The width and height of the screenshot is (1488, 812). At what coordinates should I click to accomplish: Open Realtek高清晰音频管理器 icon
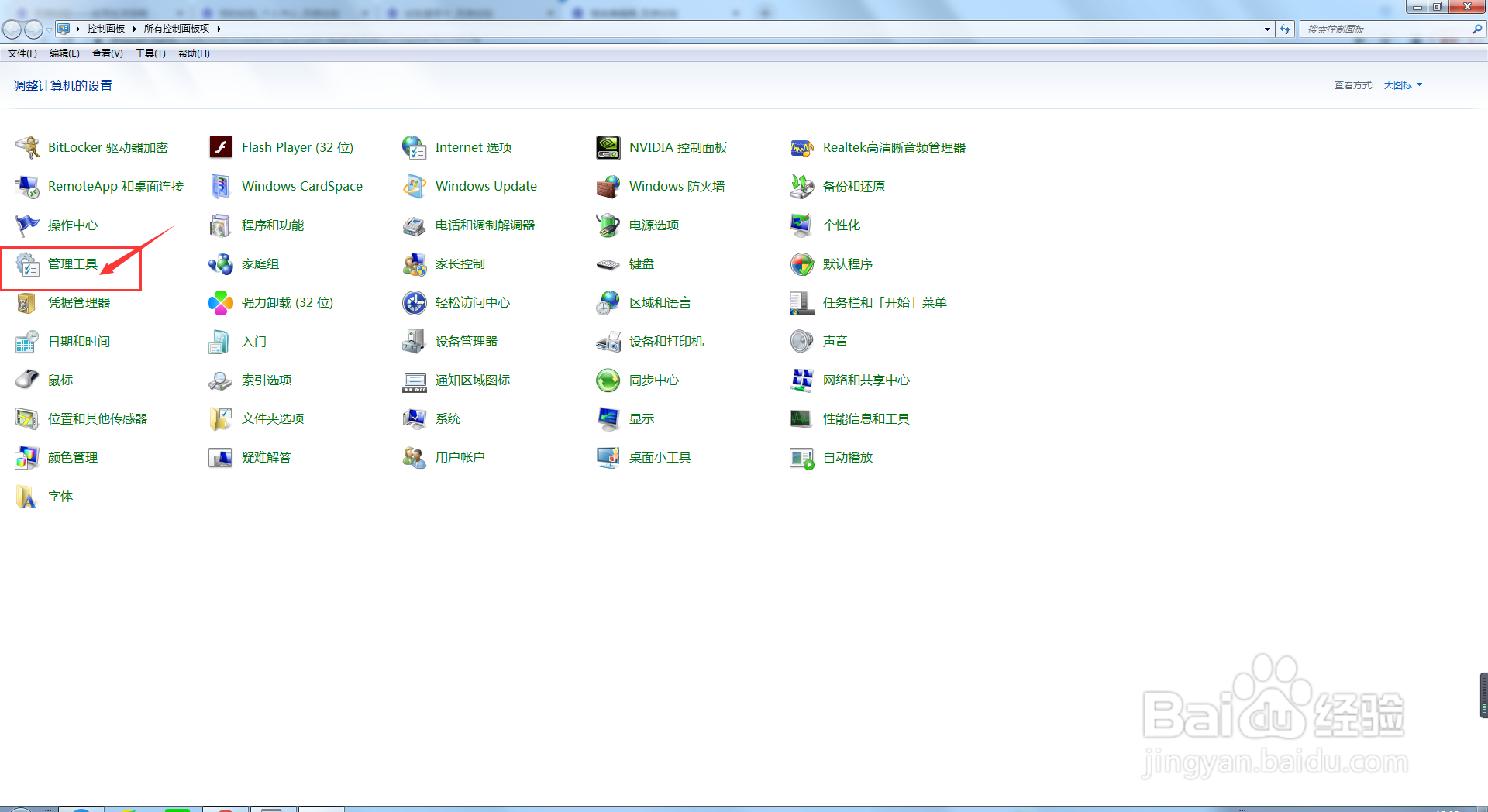tap(802, 147)
